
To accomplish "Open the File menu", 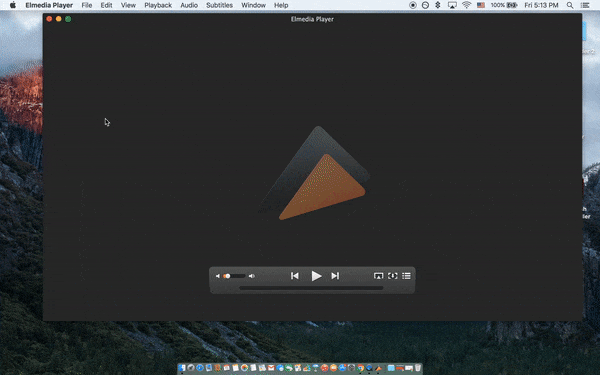I will coord(87,5).
